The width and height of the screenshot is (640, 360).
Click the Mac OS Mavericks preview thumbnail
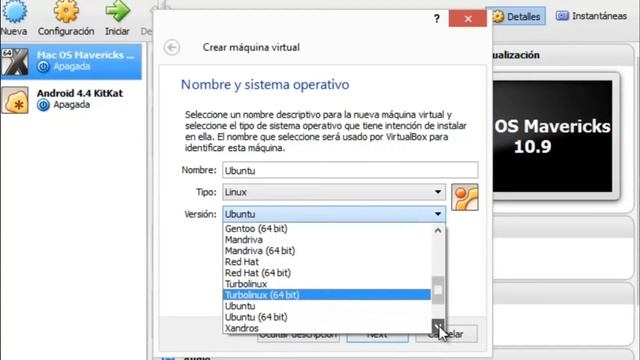coord(553,136)
